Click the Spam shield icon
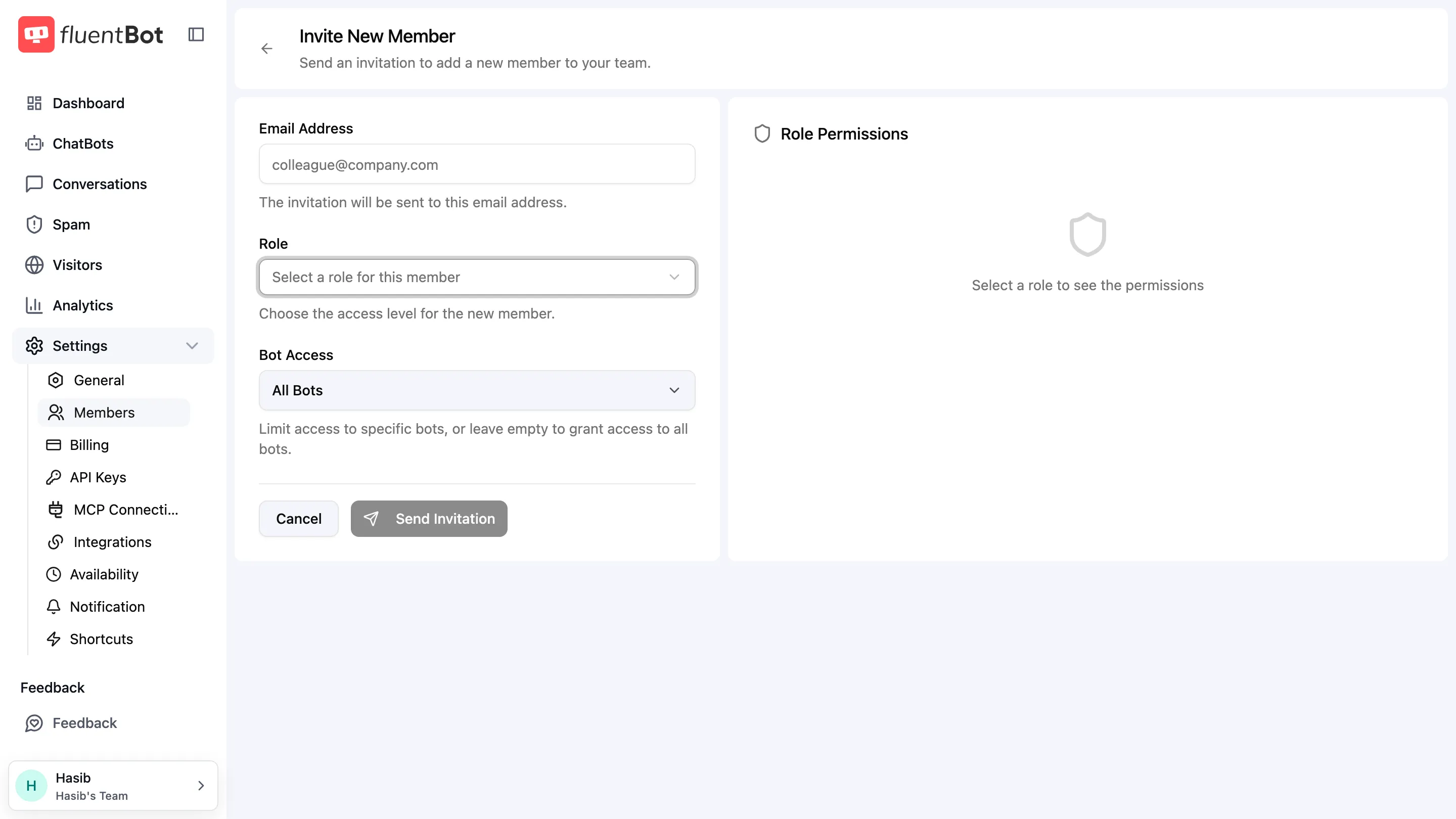The width and height of the screenshot is (1456, 819). 34,224
